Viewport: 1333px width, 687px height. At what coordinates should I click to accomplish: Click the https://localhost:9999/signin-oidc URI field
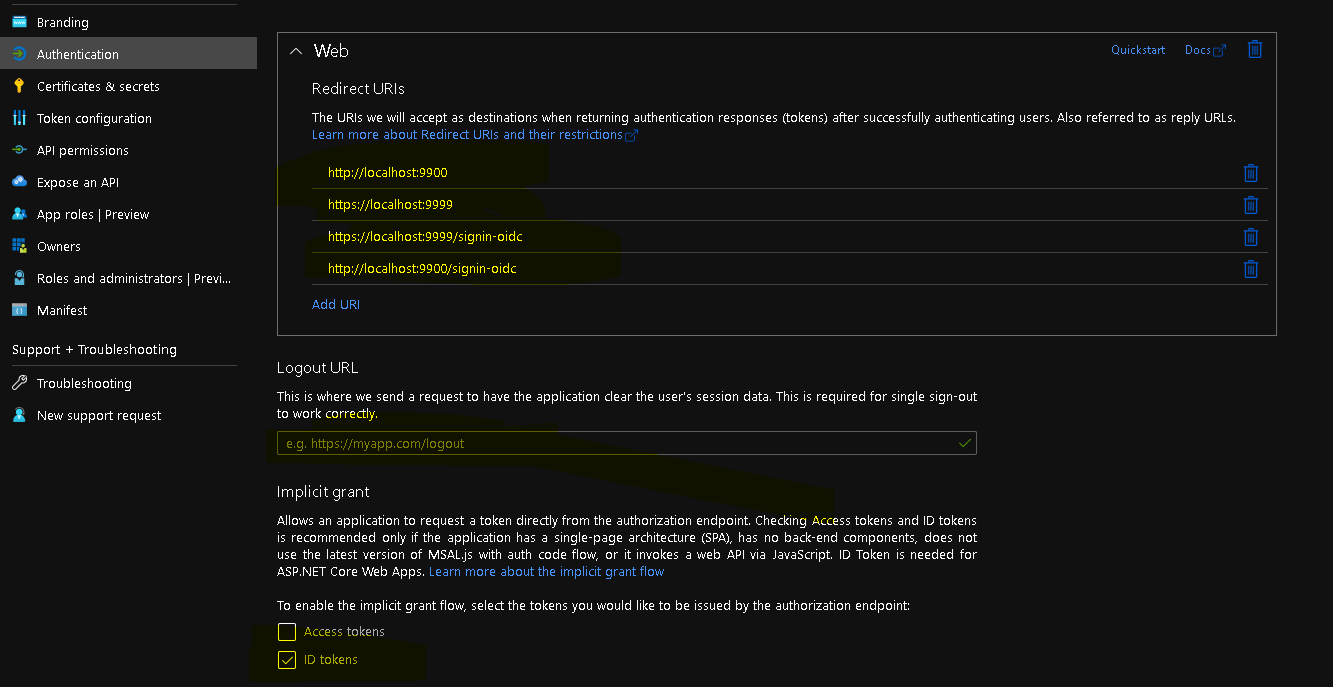pyautogui.click(x=770, y=237)
